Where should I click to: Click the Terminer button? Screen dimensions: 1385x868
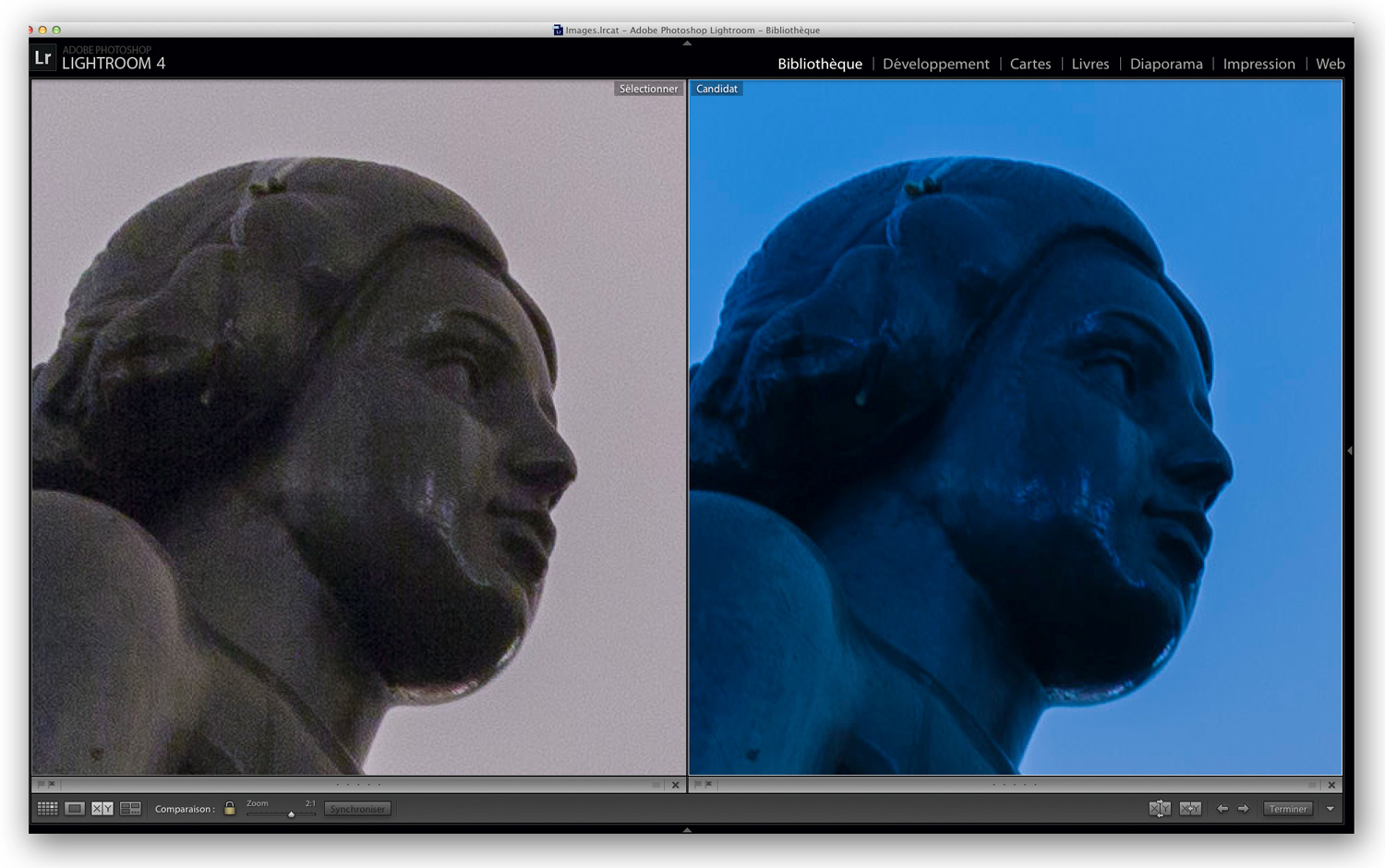pyautogui.click(x=1288, y=809)
